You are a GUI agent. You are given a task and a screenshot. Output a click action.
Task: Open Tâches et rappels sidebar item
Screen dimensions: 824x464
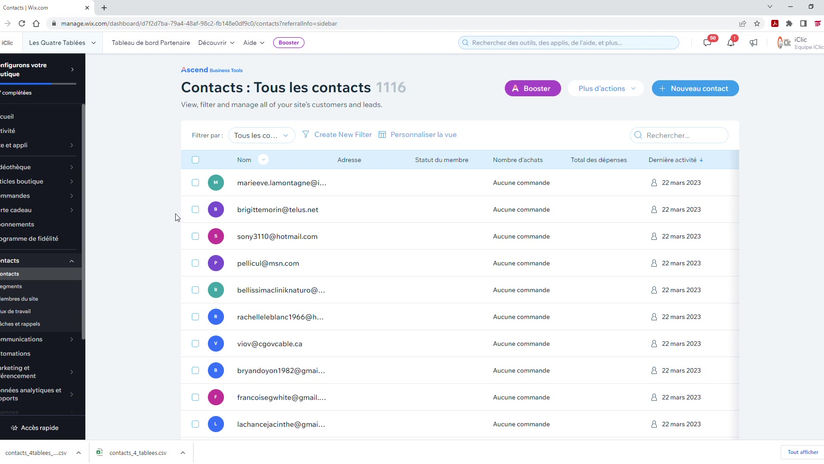point(20,324)
